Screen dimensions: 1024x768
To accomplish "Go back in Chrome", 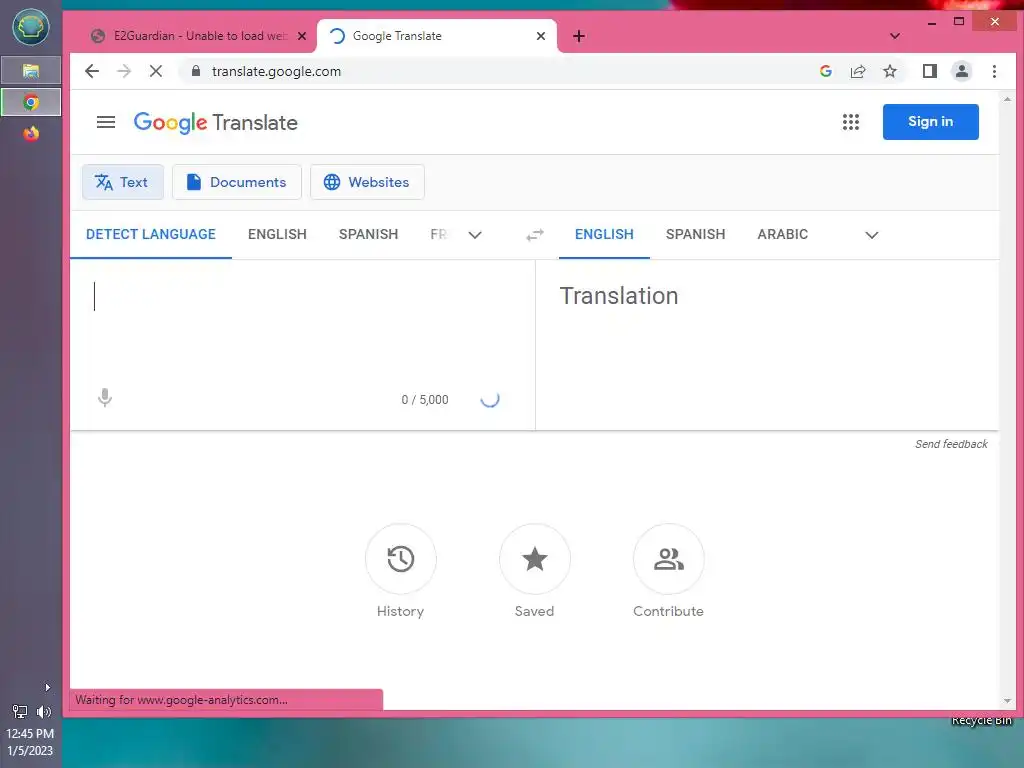I will 92,71.
